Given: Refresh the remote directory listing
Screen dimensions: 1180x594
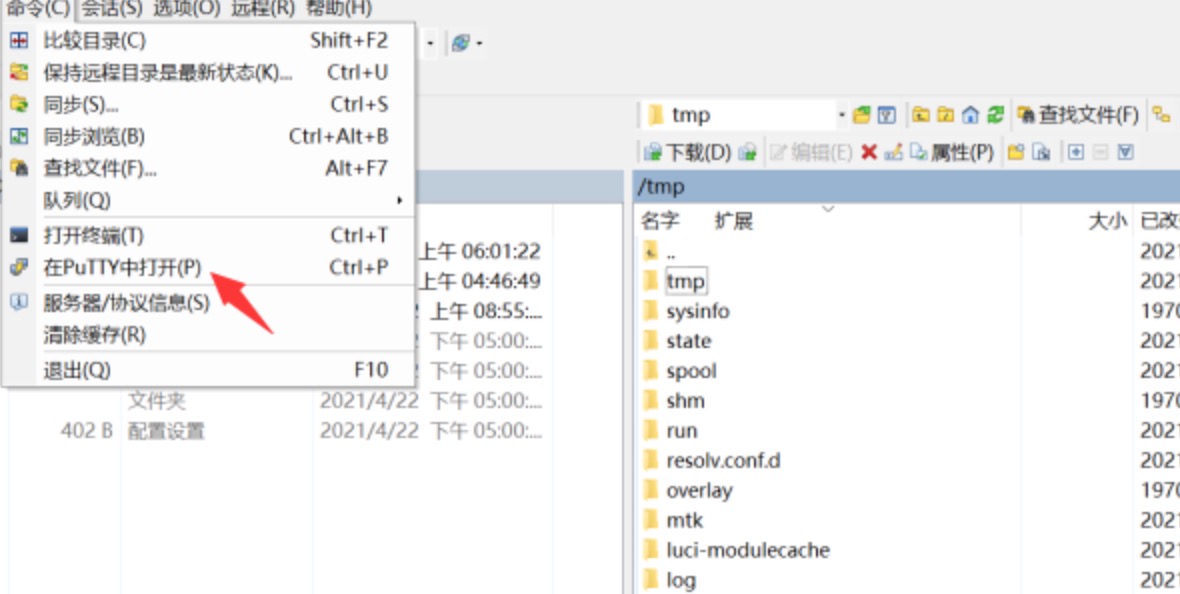Looking at the screenshot, I should point(995,115).
